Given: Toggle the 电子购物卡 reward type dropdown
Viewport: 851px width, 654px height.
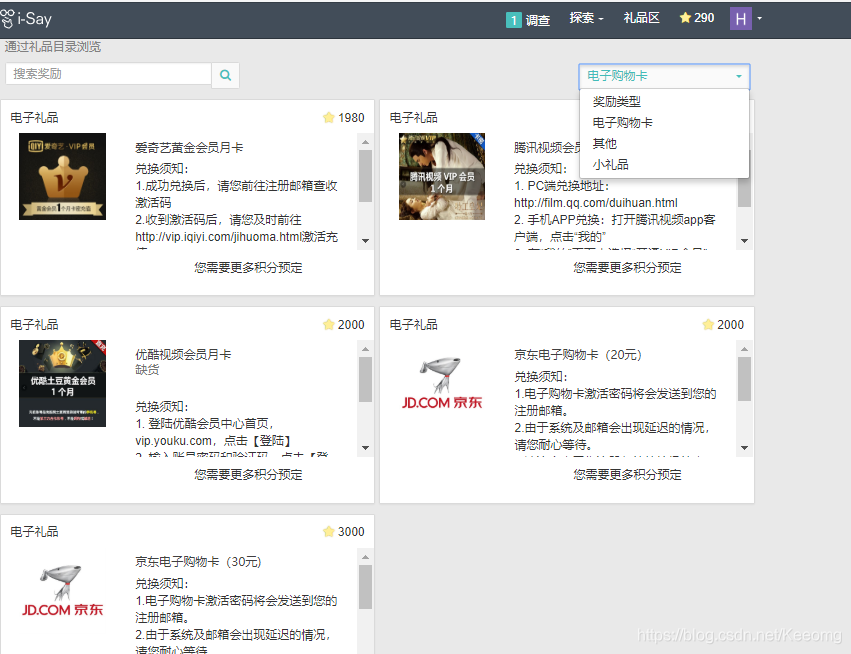Looking at the screenshot, I should click(664, 76).
